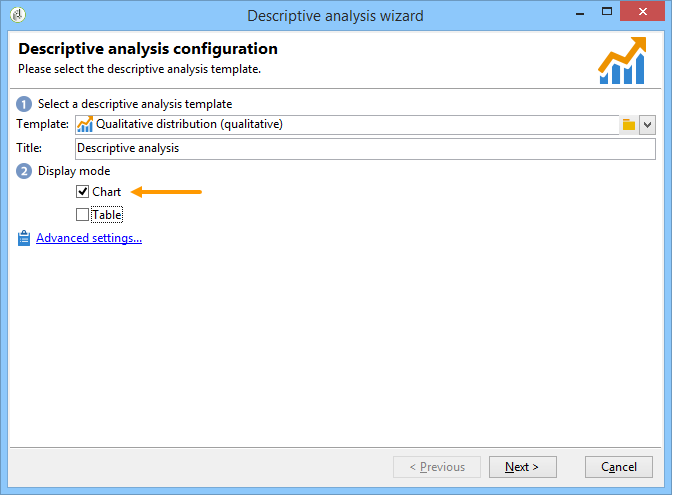The image size is (689, 503).
Task: Maximize the wizard window
Action: (607, 12)
